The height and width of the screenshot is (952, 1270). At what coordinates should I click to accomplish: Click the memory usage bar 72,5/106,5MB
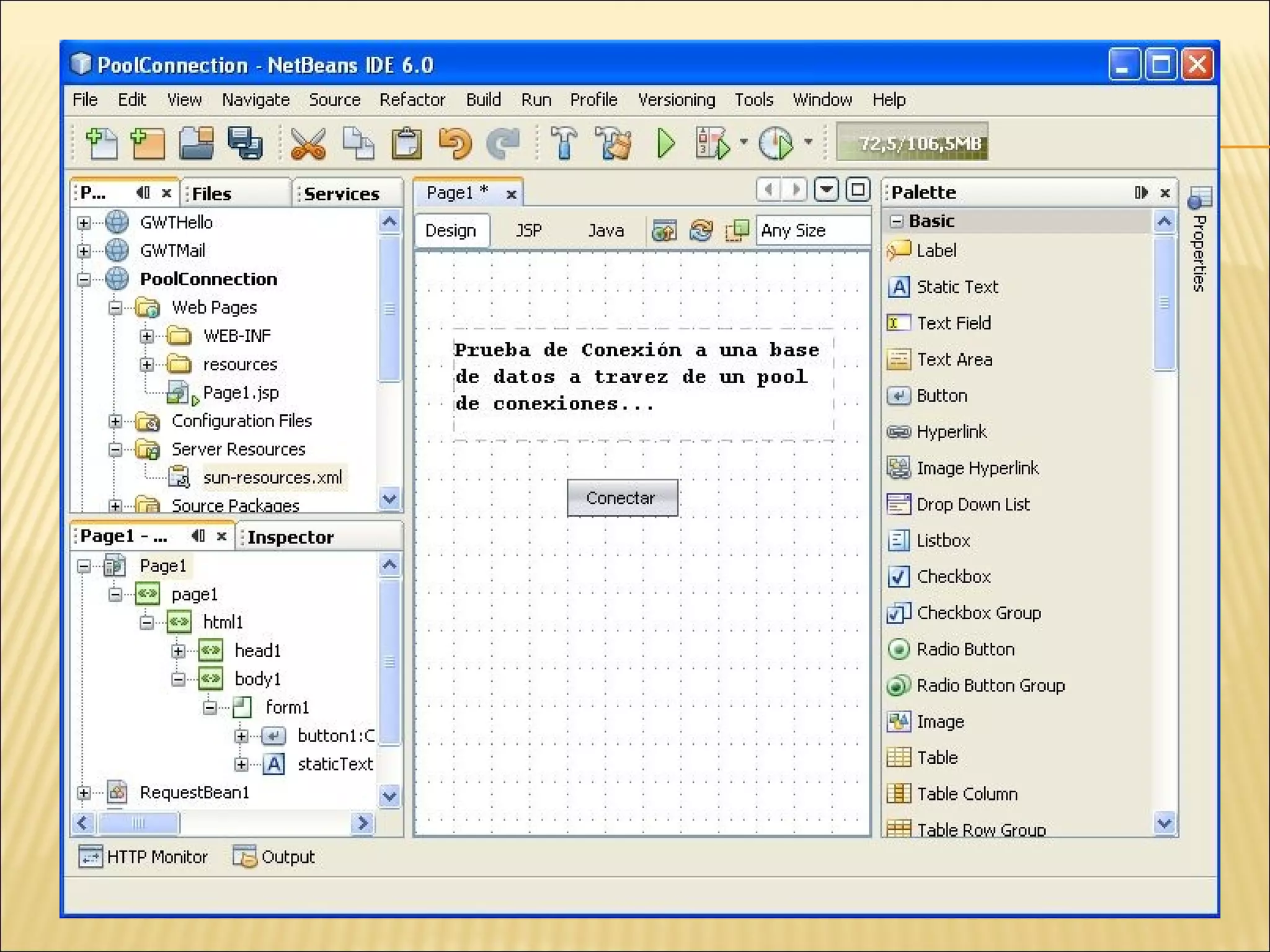912,143
